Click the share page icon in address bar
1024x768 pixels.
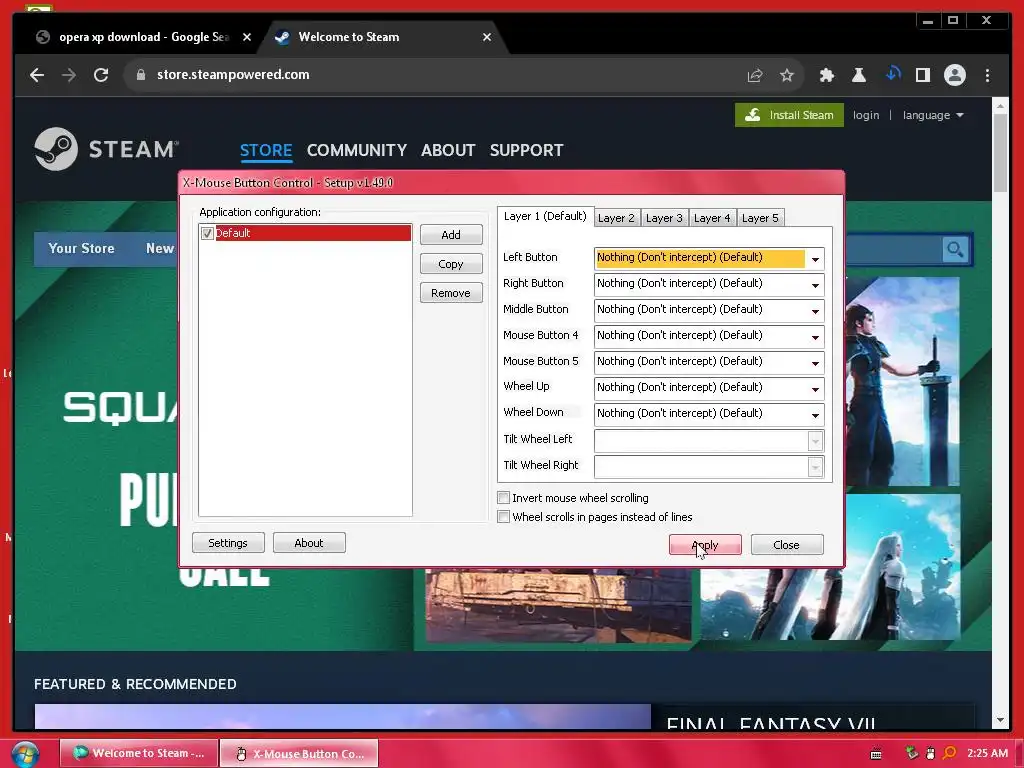click(755, 75)
